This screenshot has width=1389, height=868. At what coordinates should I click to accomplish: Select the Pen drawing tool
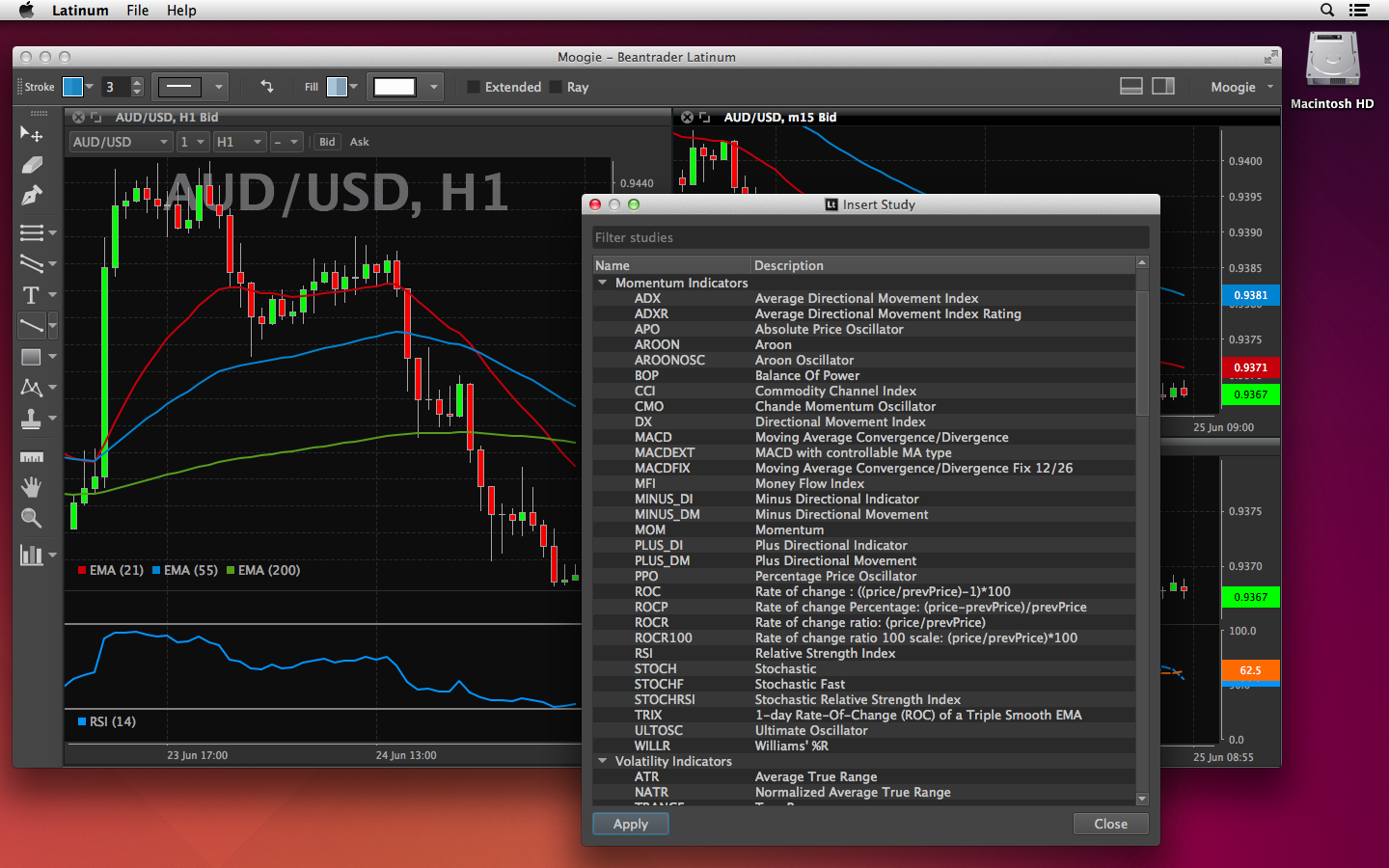32,196
